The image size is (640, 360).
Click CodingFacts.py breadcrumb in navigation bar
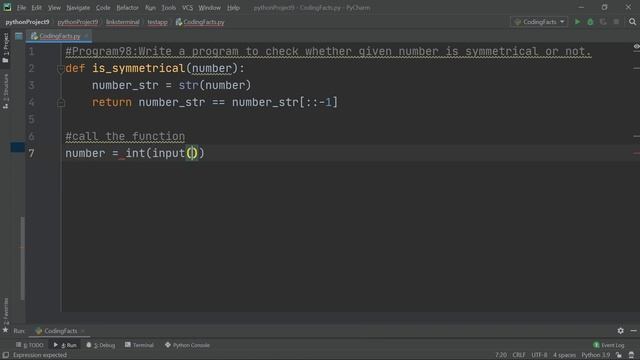pyautogui.click(x=200, y=22)
